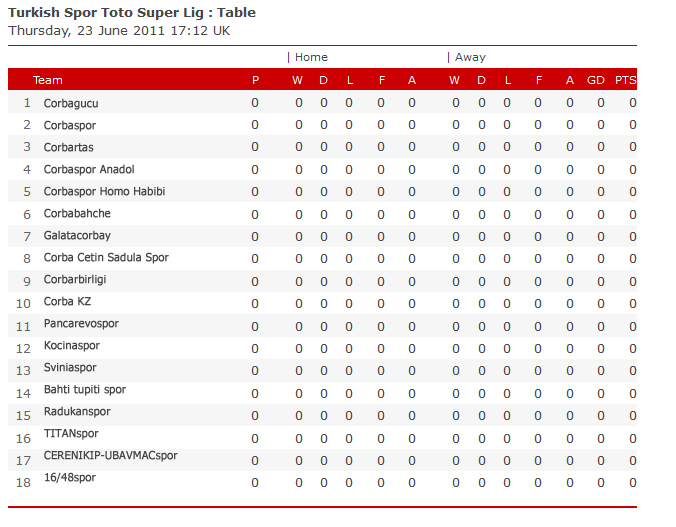Click the Corbagucu team name
676x527 pixels.
[x=71, y=102]
